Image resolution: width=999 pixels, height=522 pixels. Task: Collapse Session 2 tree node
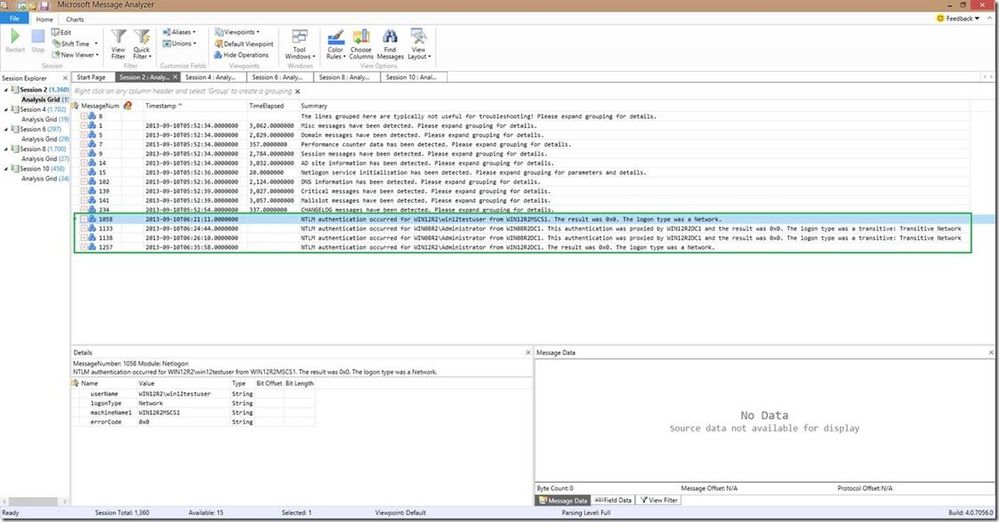coord(6,90)
